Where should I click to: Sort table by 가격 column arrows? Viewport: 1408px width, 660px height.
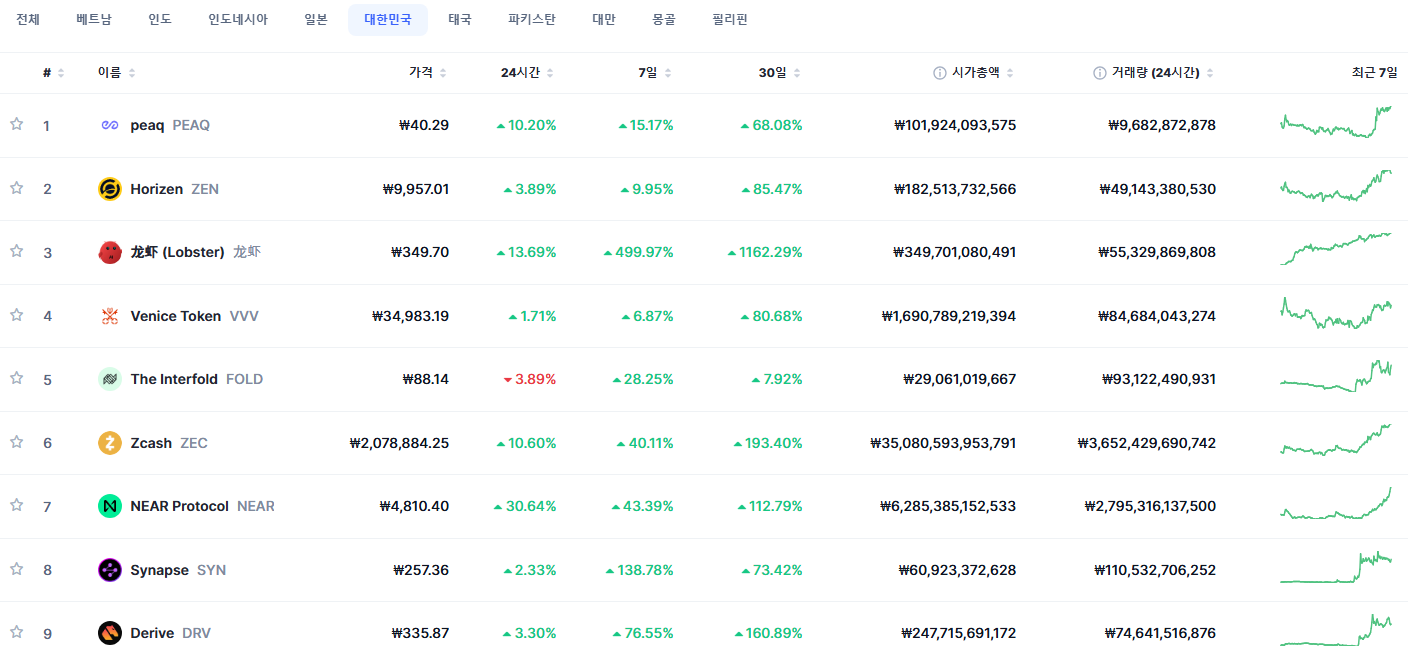(x=443, y=73)
